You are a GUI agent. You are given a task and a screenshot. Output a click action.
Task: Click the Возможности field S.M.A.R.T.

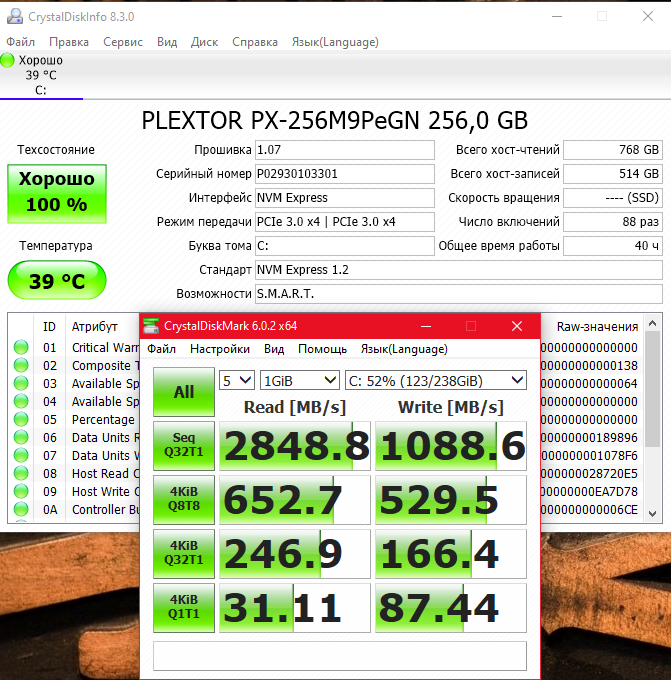click(459, 294)
